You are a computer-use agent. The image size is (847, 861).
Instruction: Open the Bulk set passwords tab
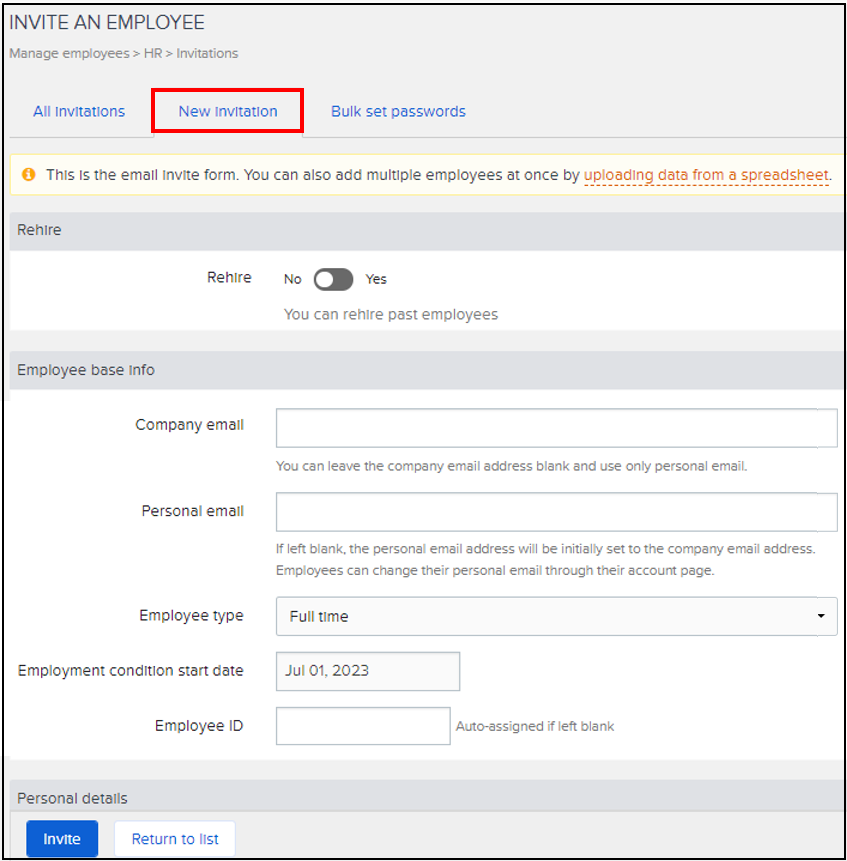[398, 111]
